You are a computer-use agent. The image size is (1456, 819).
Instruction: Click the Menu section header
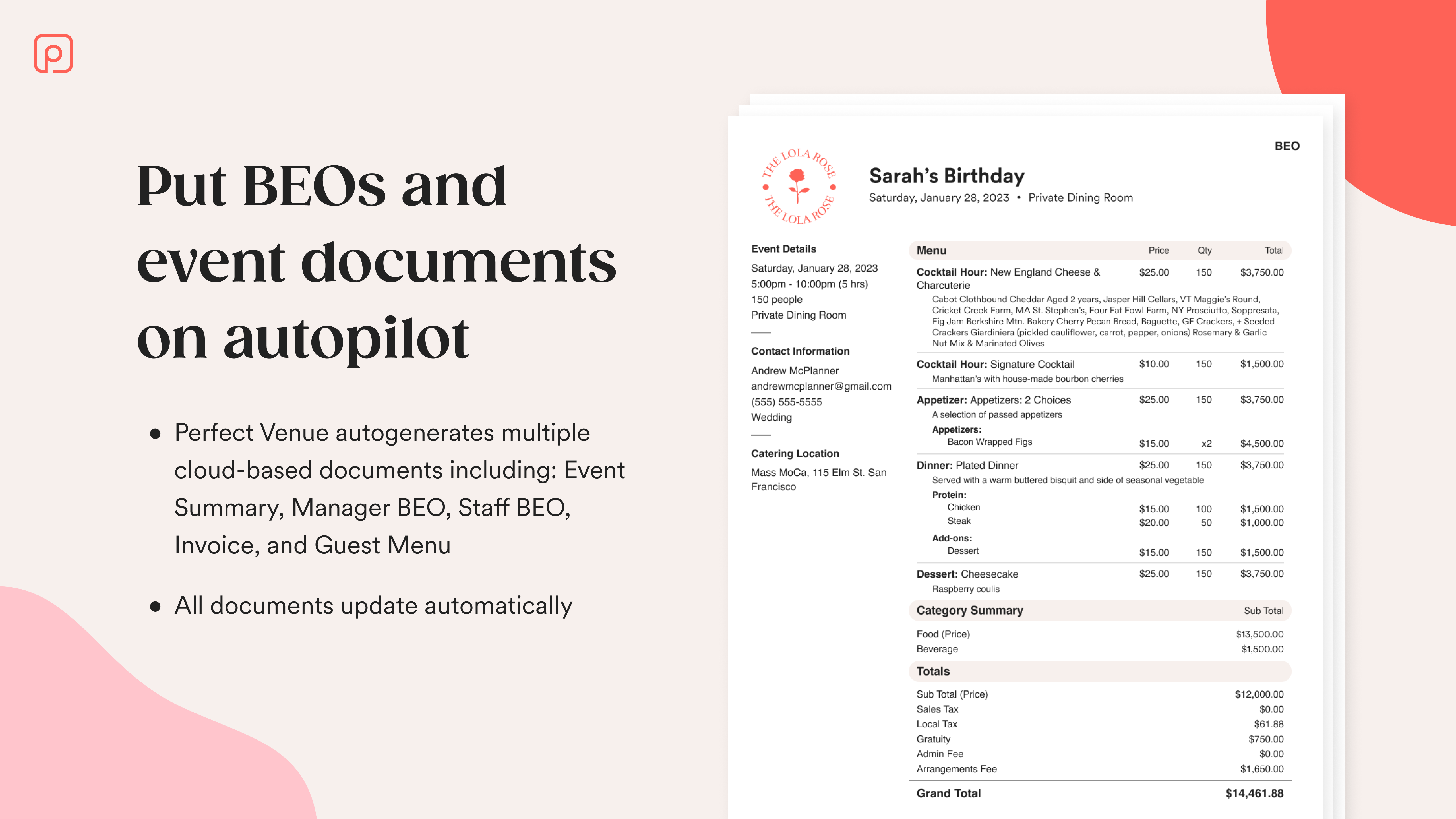[x=932, y=250]
